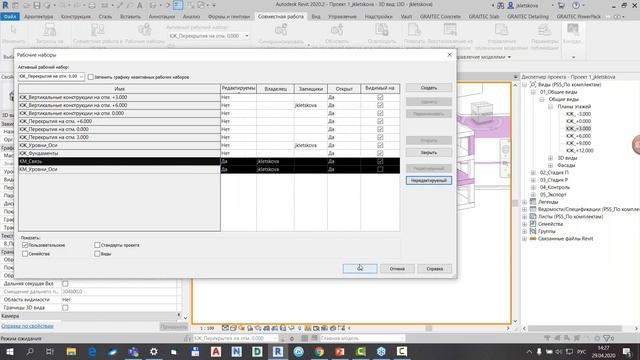
Task: Open File Explorer from the taskbar
Action: 71,351
